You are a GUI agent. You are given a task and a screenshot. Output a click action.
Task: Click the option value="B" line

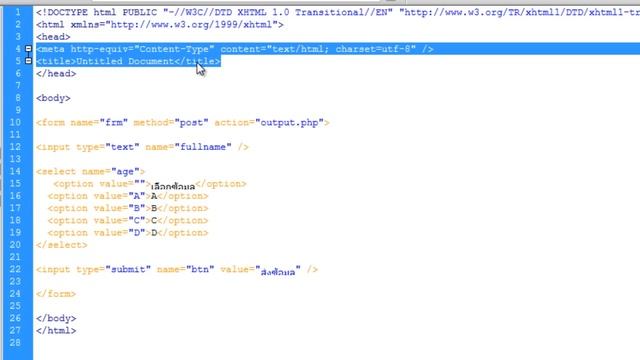pos(128,208)
